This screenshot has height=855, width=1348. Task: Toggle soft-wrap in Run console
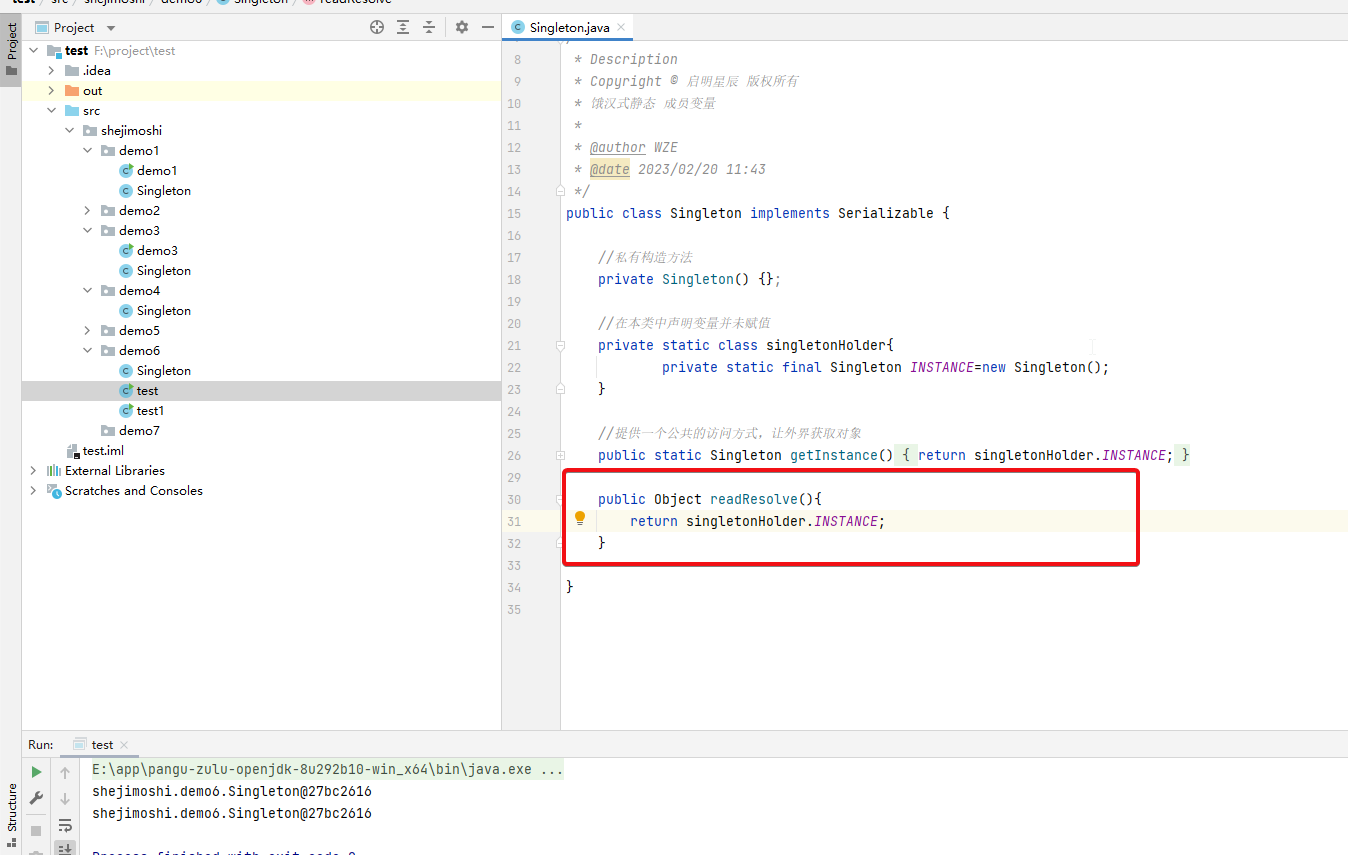[x=65, y=825]
